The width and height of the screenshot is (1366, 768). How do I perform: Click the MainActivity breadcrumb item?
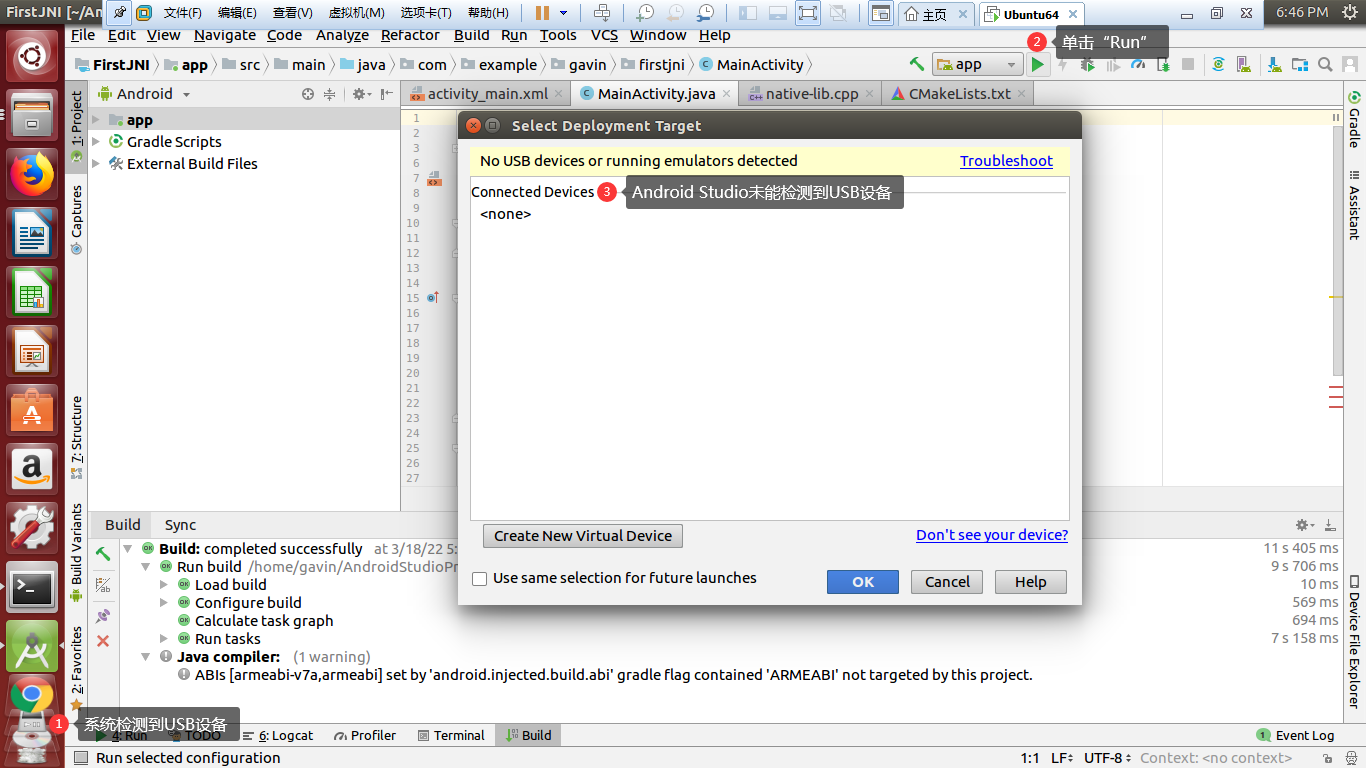pyautogui.click(x=752, y=64)
